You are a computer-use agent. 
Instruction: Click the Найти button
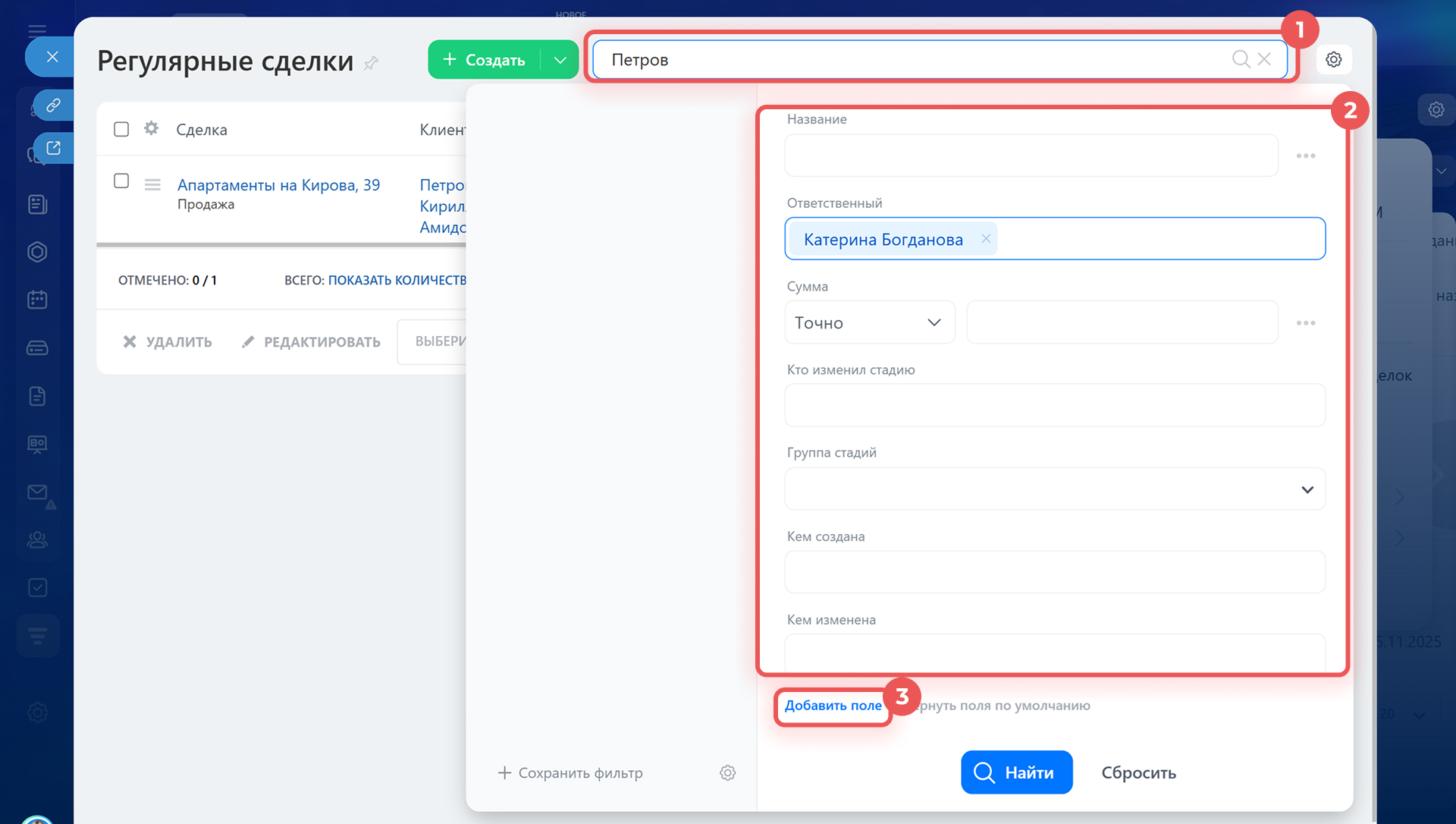(x=1016, y=772)
